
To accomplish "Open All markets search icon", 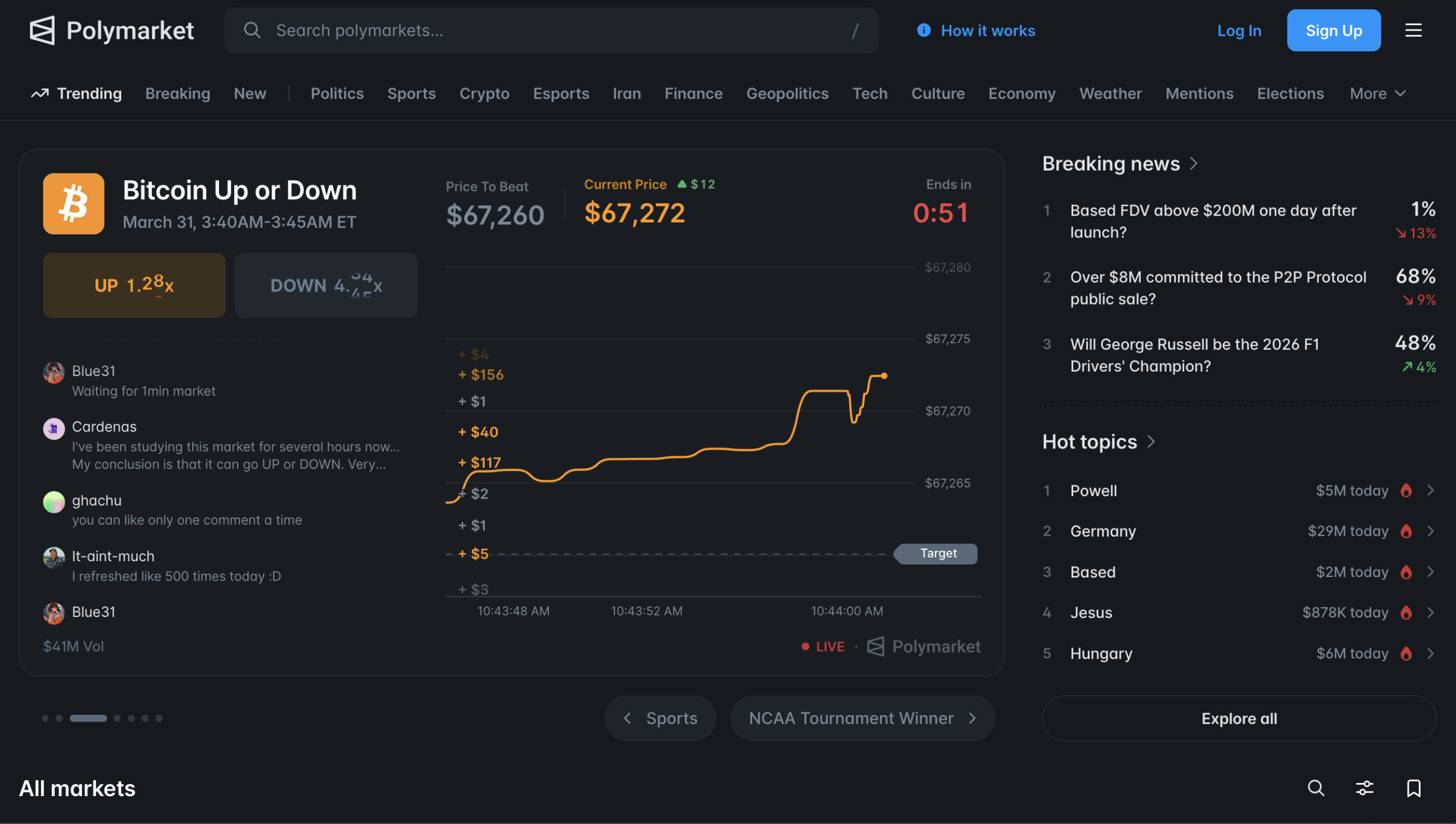I will tap(1316, 788).
